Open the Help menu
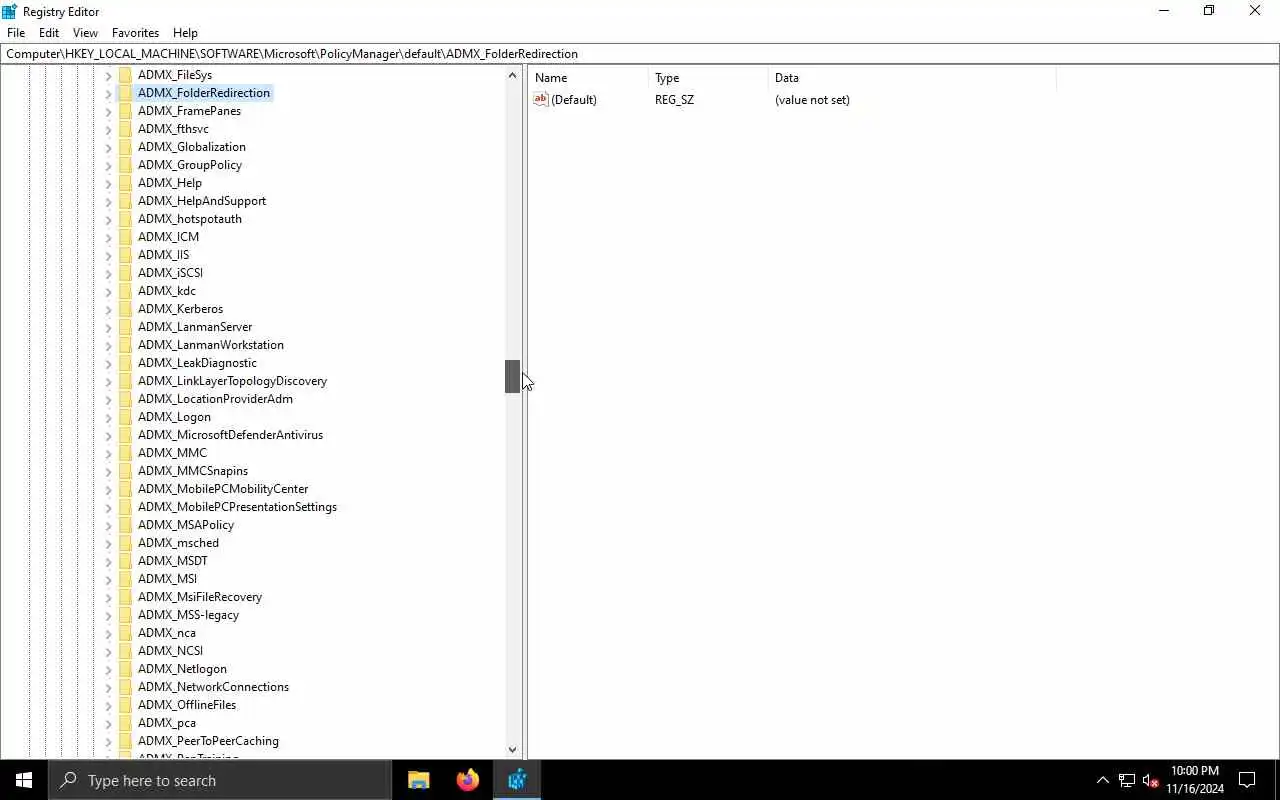Viewport: 1280px width, 800px height. pos(185,33)
